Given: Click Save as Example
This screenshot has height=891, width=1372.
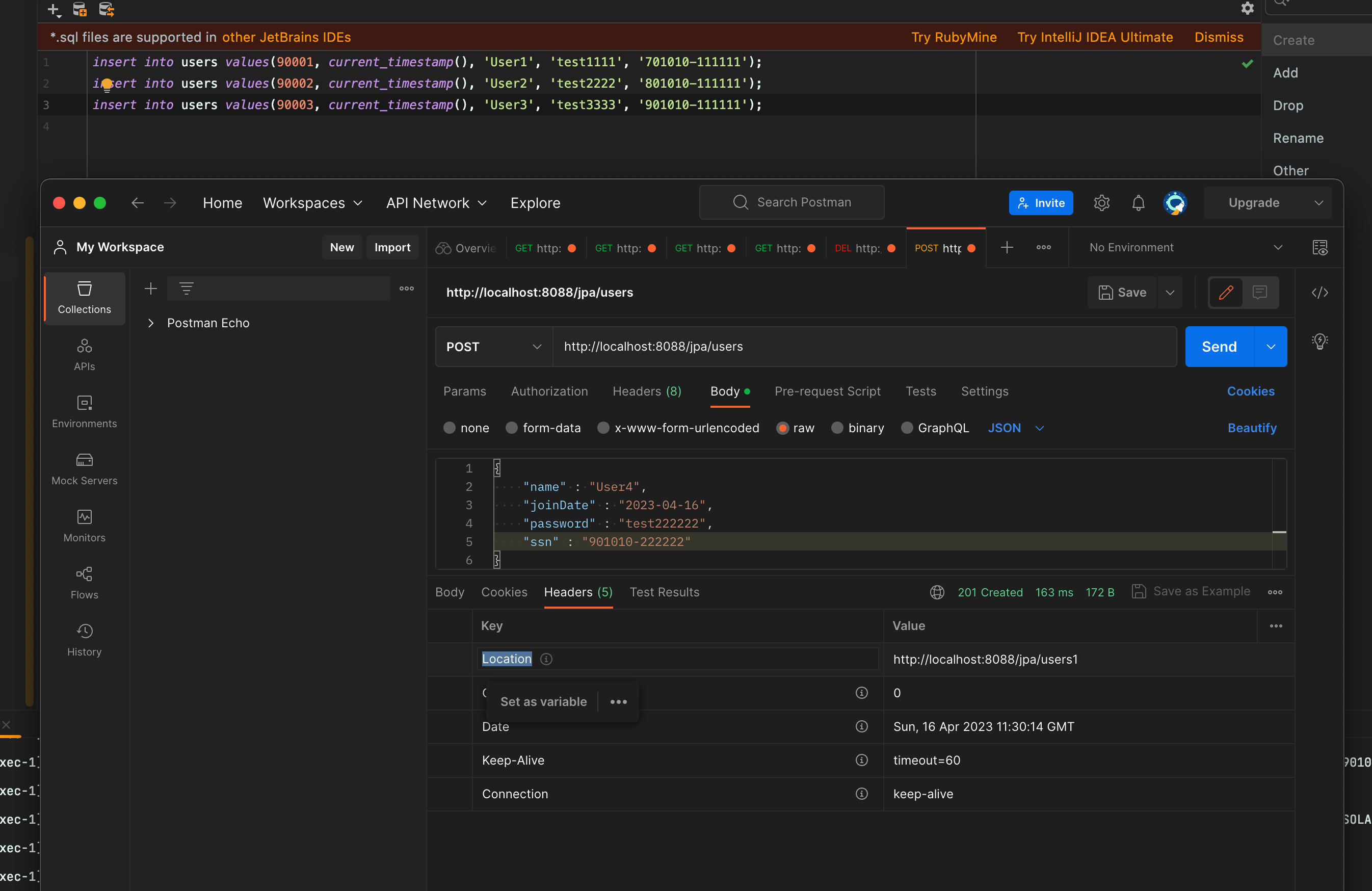Looking at the screenshot, I should pyautogui.click(x=1191, y=592).
